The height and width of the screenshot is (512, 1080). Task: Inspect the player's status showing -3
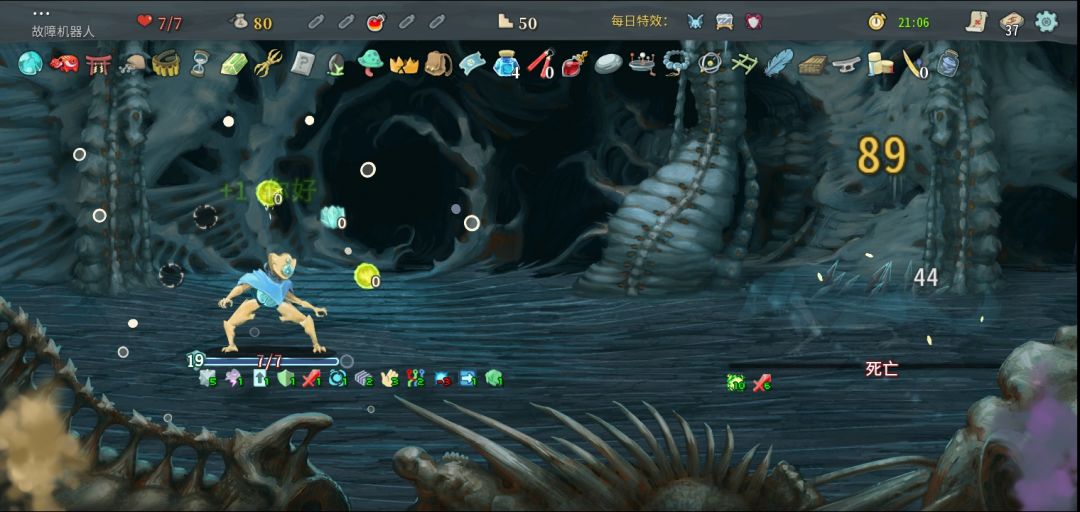pyautogui.click(x=443, y=378)
